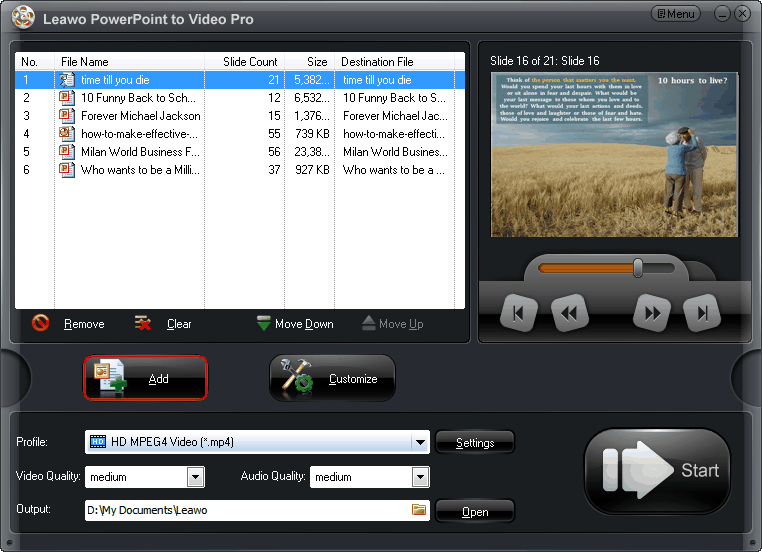762x552 pixels.
Task: Select row 'Milan World Business F...'
Action: click(240, 152)
